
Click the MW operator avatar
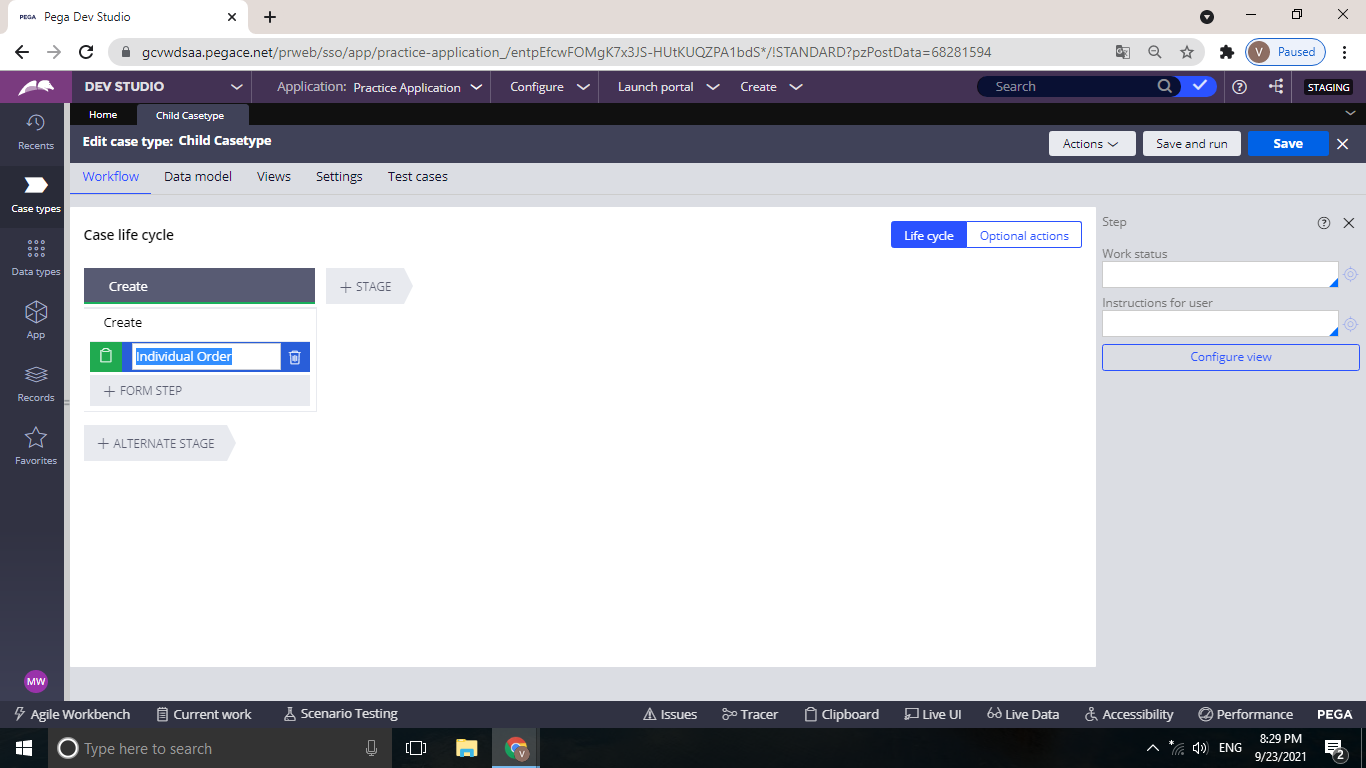tap(36, 681)
